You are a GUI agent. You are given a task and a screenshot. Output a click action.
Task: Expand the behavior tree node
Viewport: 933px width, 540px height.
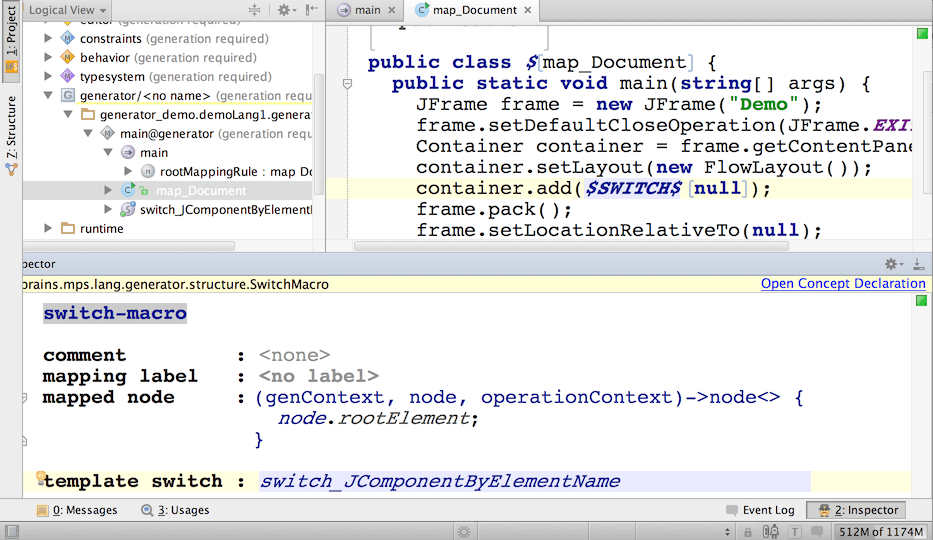(48, 57)
